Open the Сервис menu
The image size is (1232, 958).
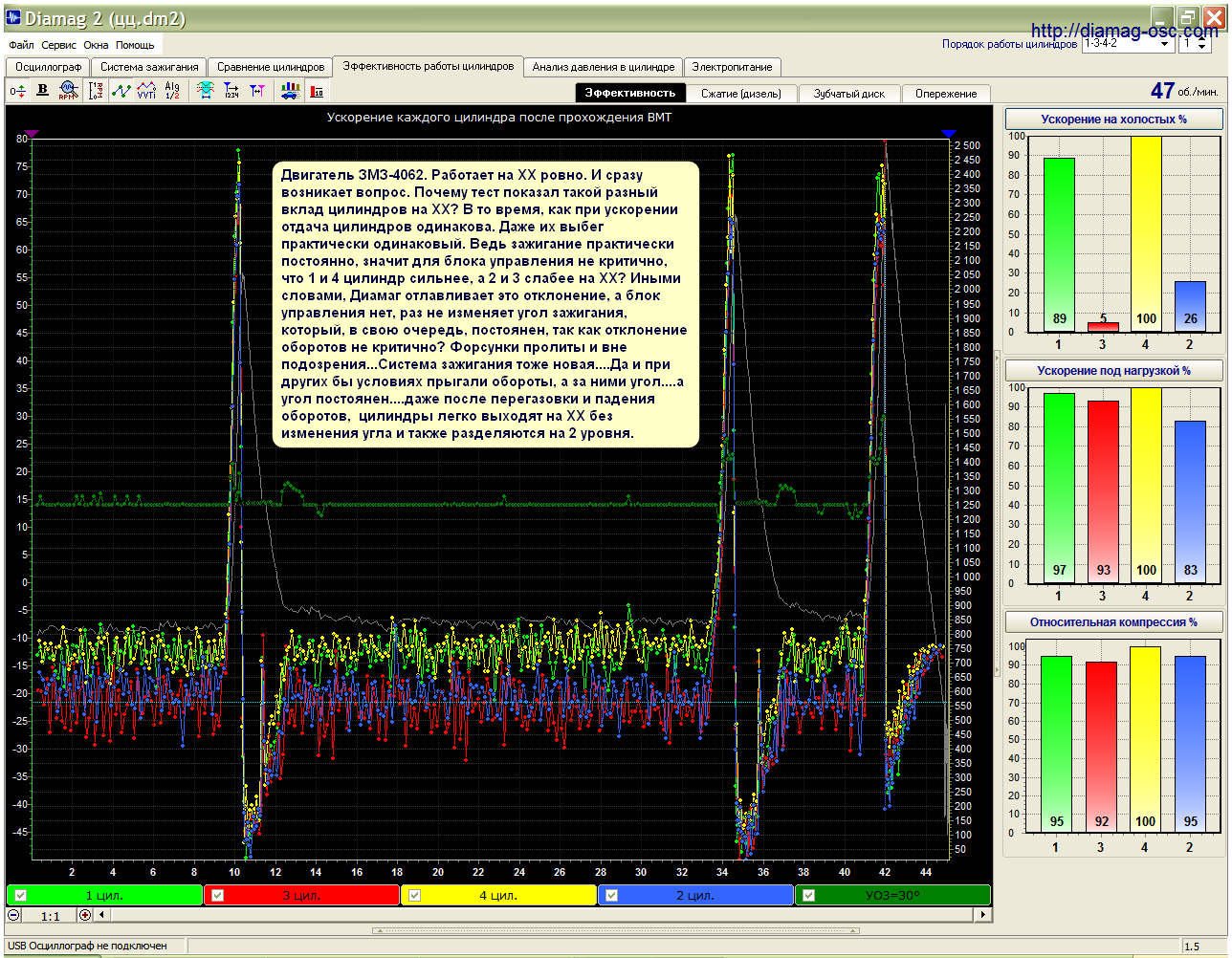coord(59,45)
